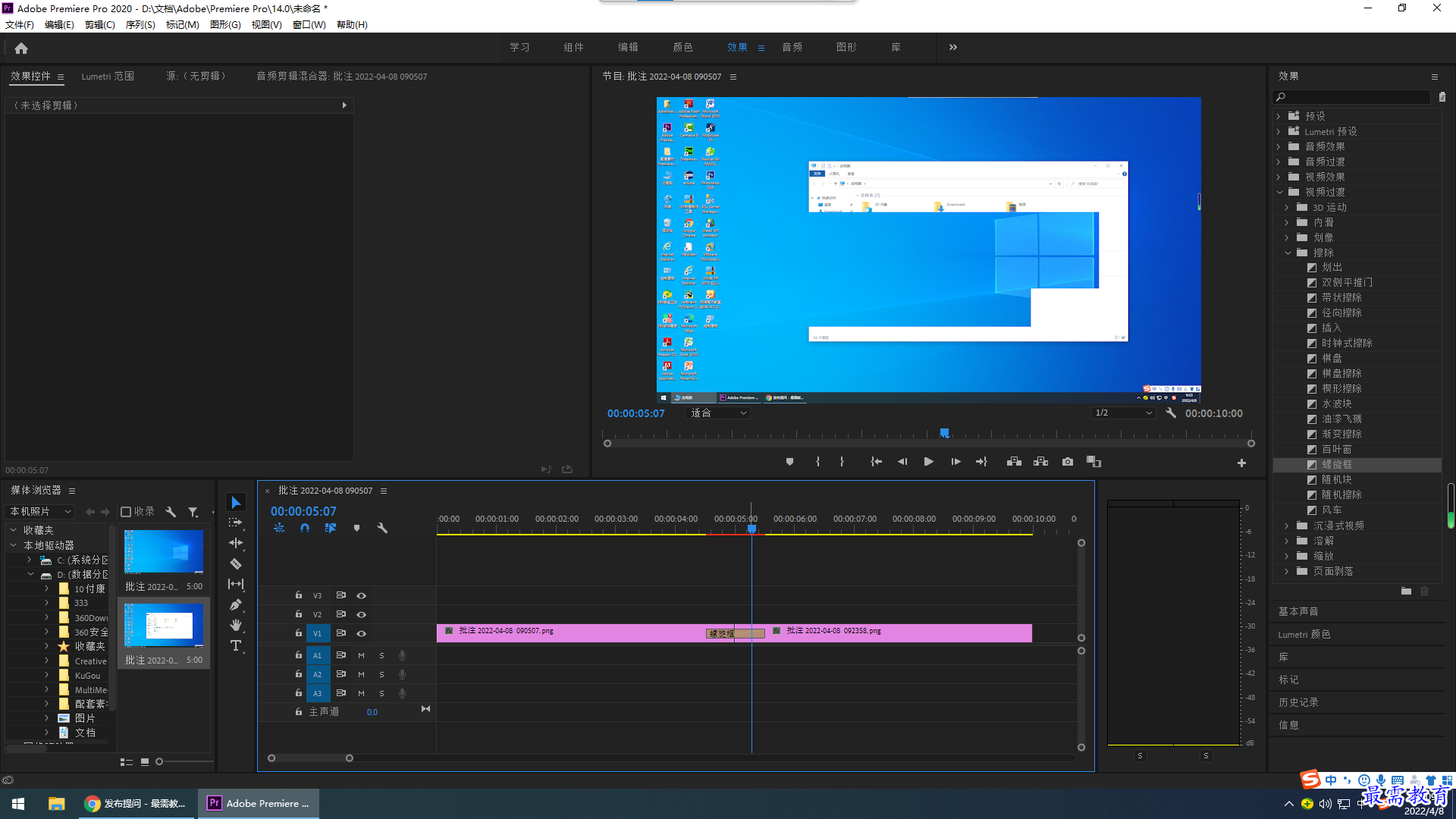Go to Out point in program monitor
The width and height of the screenshot is (1456, 819).
click(x=981, y=462)
